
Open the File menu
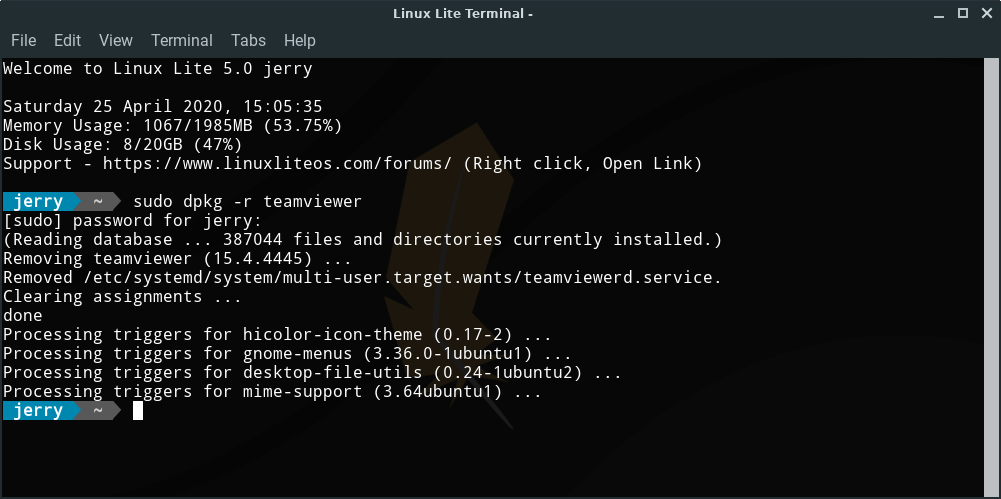[23, 41]
